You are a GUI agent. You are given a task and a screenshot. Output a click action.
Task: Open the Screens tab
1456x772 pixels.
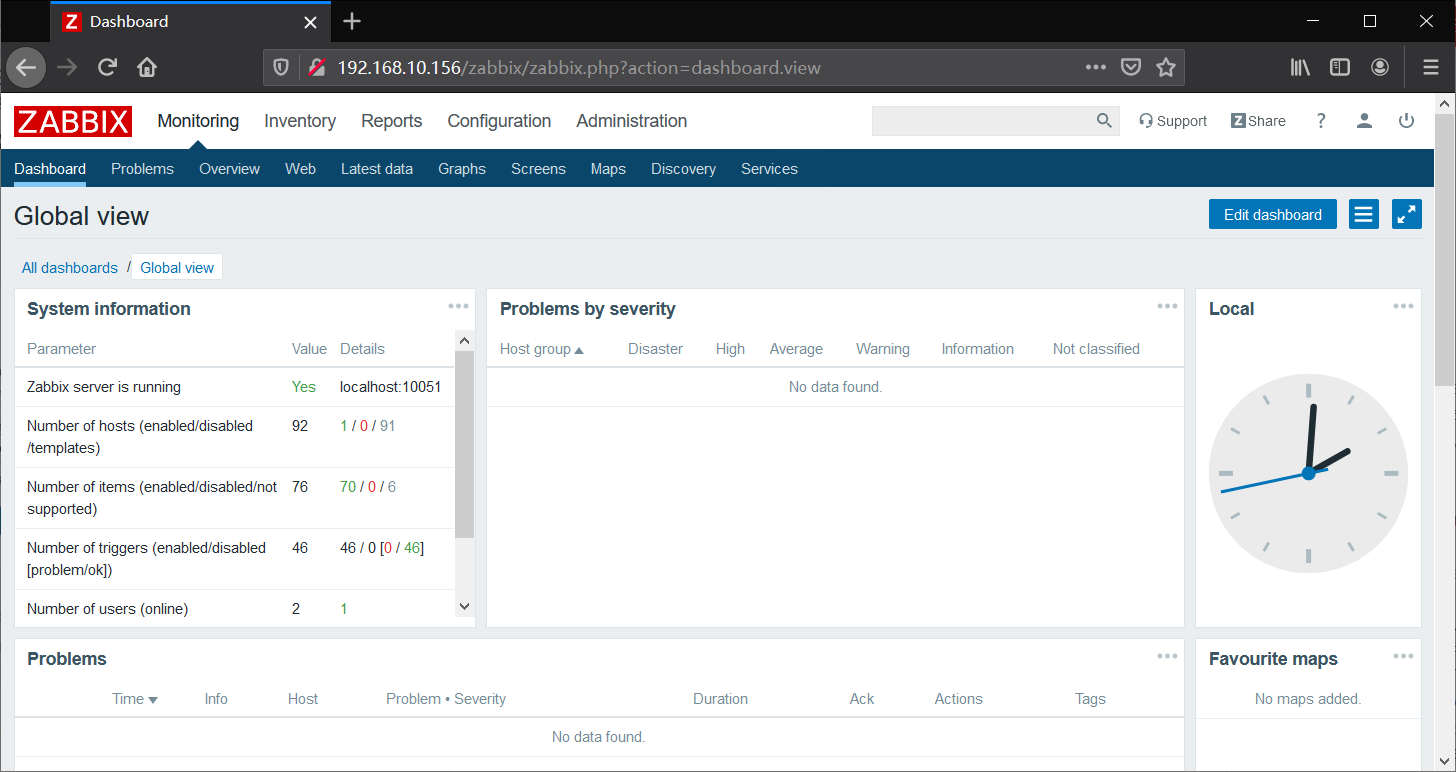pos(538,169)
